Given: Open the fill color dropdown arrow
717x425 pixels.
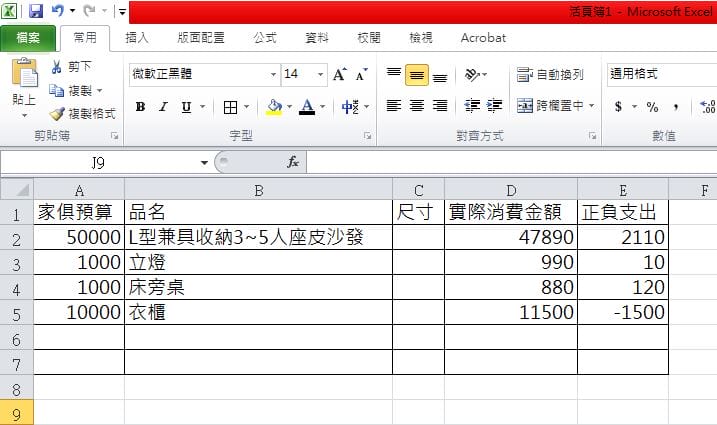Looking at the screenshot, I should click(x=289, y=107).
